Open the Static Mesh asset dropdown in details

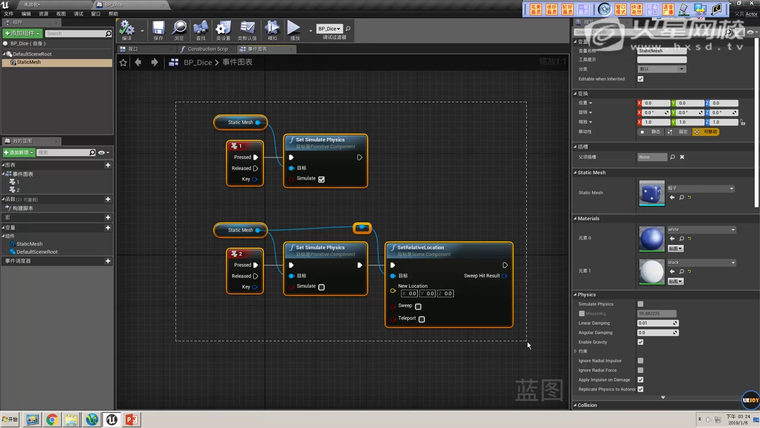(x=700, y=188)
